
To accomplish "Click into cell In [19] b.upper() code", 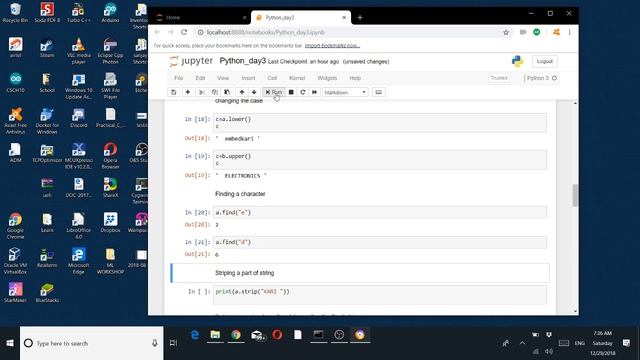I will pyautogui.click(x=380, y=160).
